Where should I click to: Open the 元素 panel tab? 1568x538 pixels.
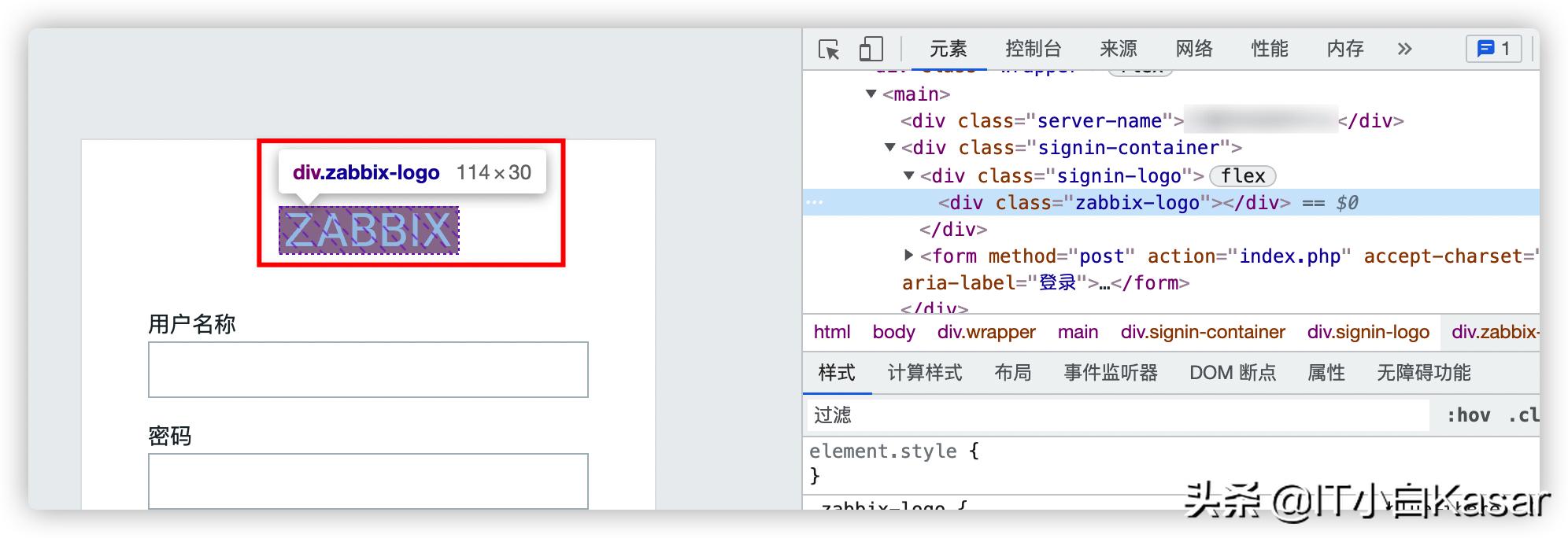[949, 49]
